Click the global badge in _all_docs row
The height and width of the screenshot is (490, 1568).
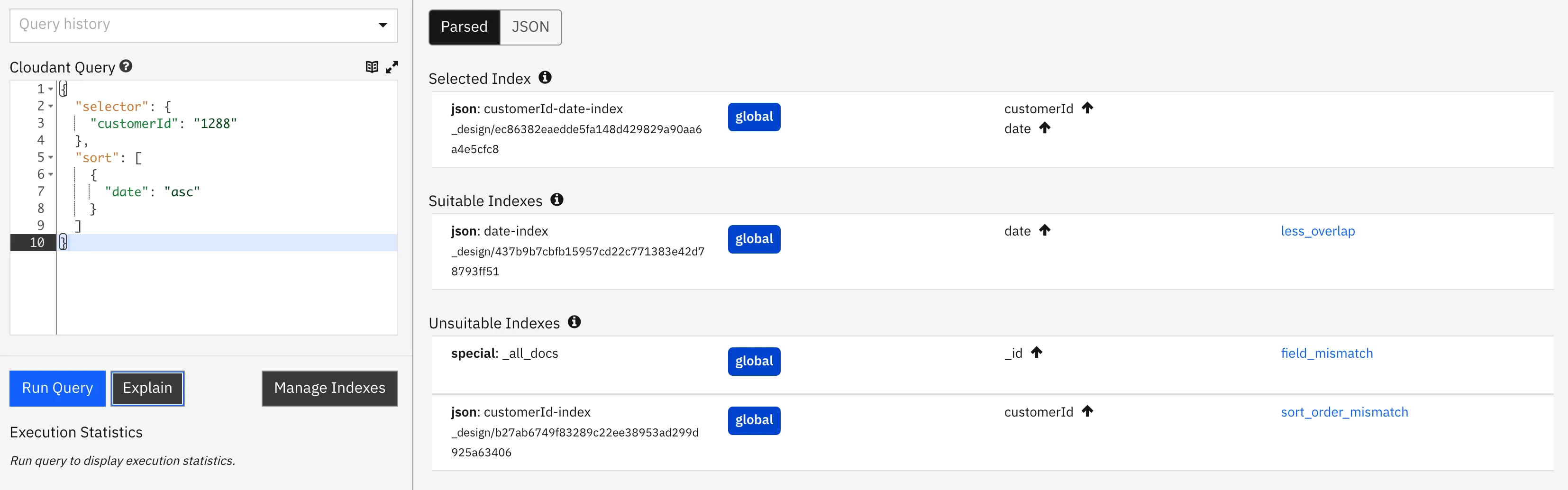(754, 362)
